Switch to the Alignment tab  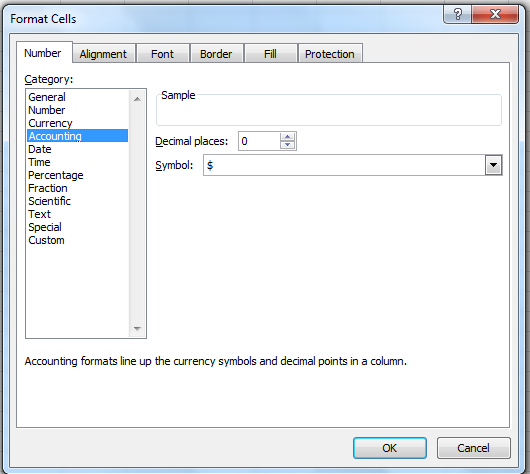click(104, 53)
